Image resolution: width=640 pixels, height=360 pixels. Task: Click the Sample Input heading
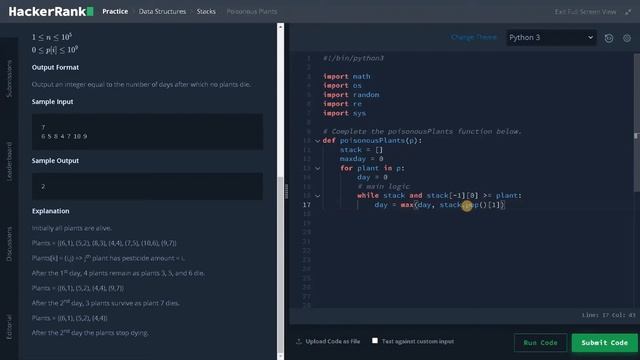coord(52,102)
